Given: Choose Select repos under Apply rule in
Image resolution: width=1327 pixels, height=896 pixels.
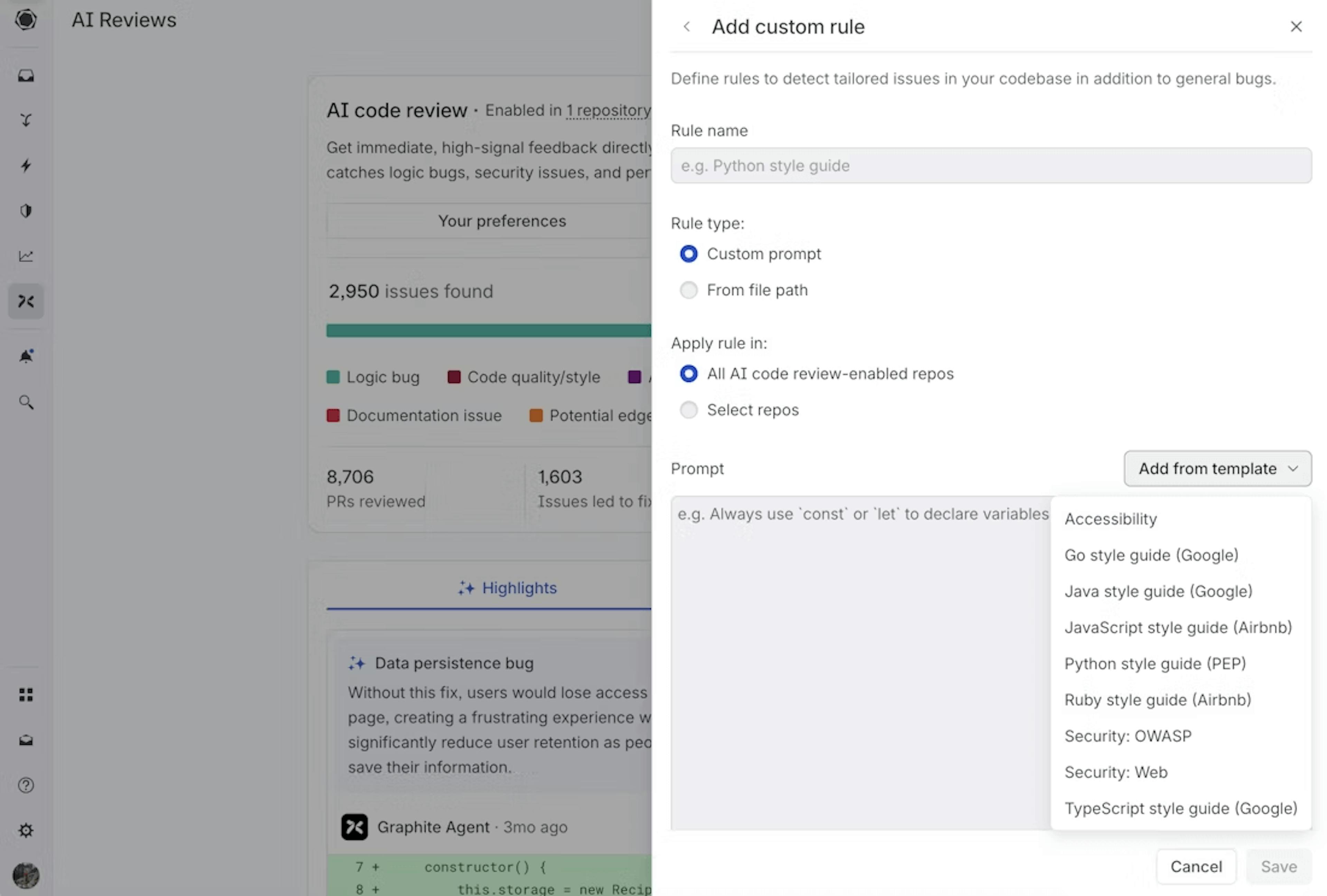Looking at the screenshot, I should pos(689,410).
